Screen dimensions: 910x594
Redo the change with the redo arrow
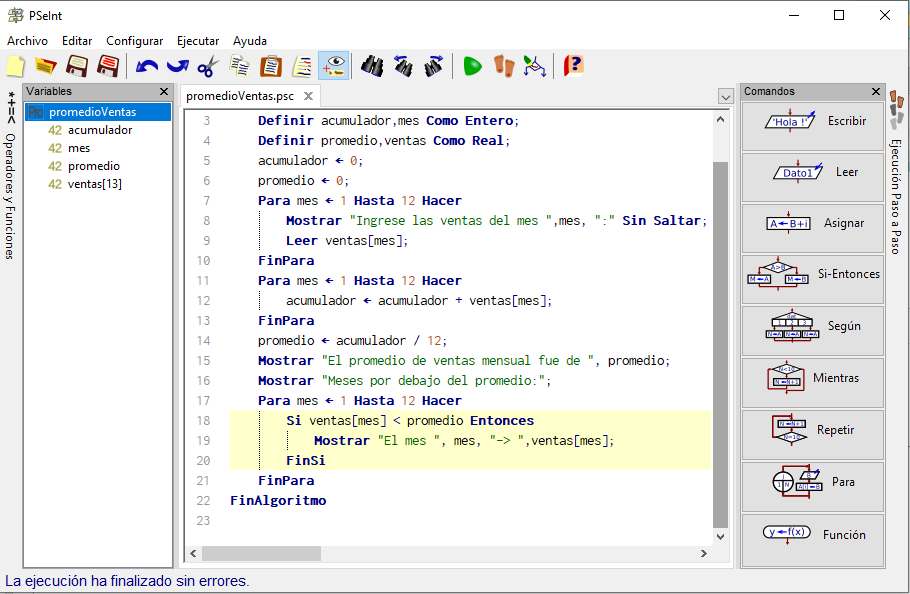pyautogui.click(x=178, y=66)
